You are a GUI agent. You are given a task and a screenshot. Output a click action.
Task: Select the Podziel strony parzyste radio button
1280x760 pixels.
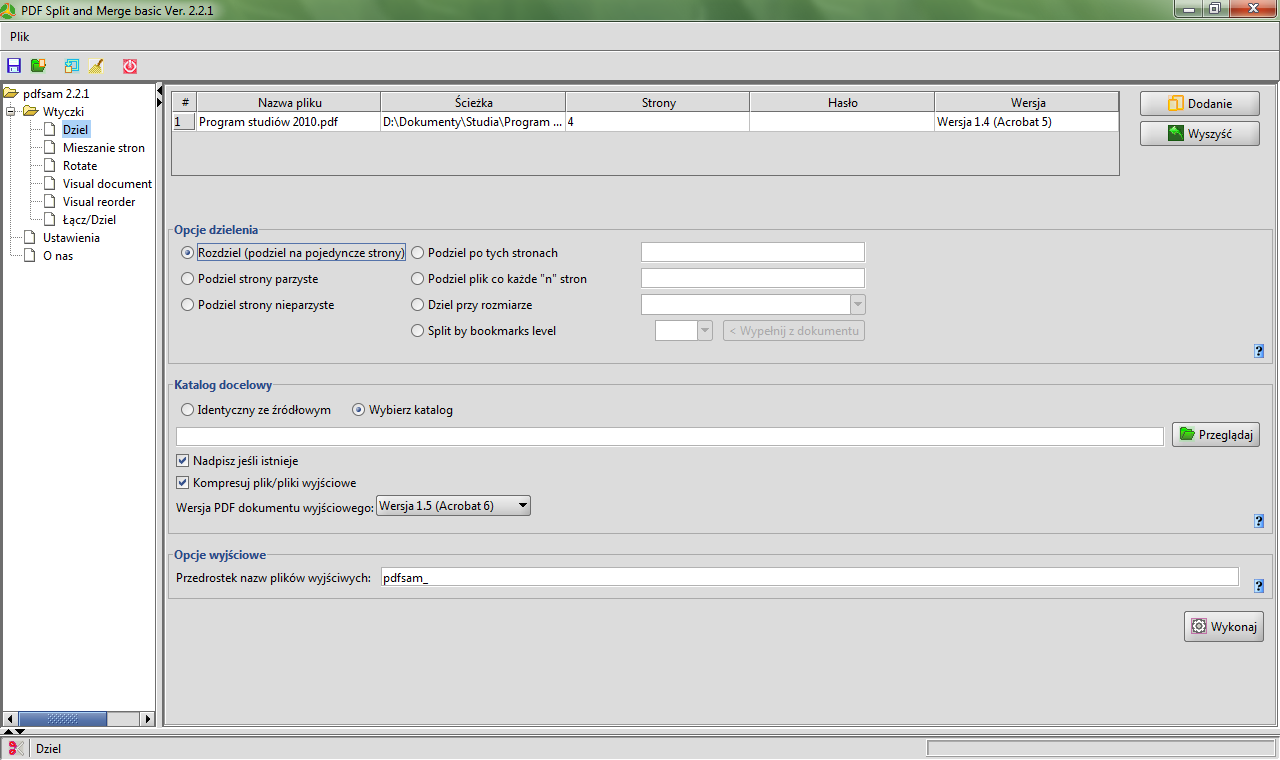(x=187, y=279)
